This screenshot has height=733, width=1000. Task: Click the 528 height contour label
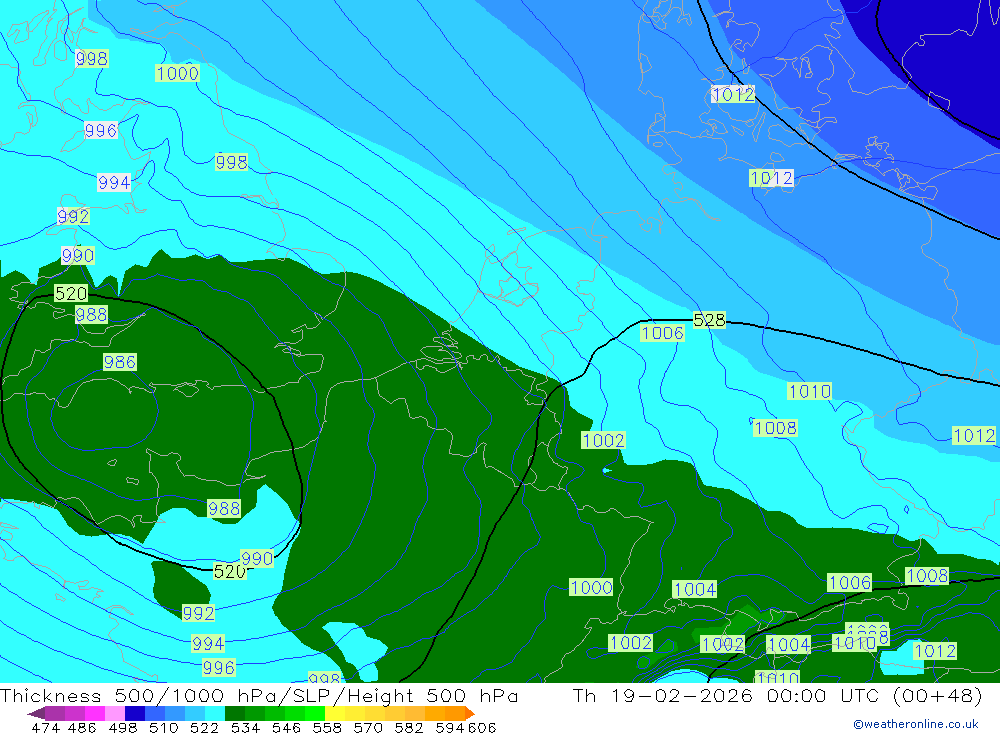pos(709,320)
